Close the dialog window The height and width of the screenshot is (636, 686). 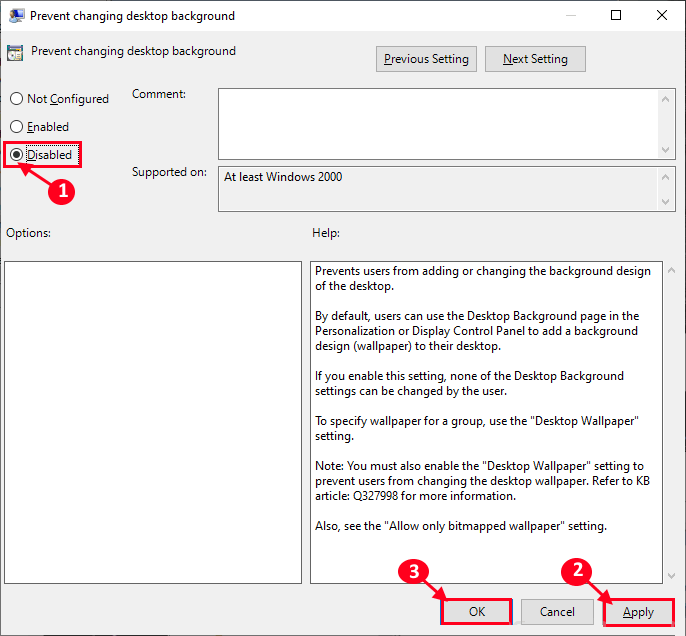pos(662,15)
